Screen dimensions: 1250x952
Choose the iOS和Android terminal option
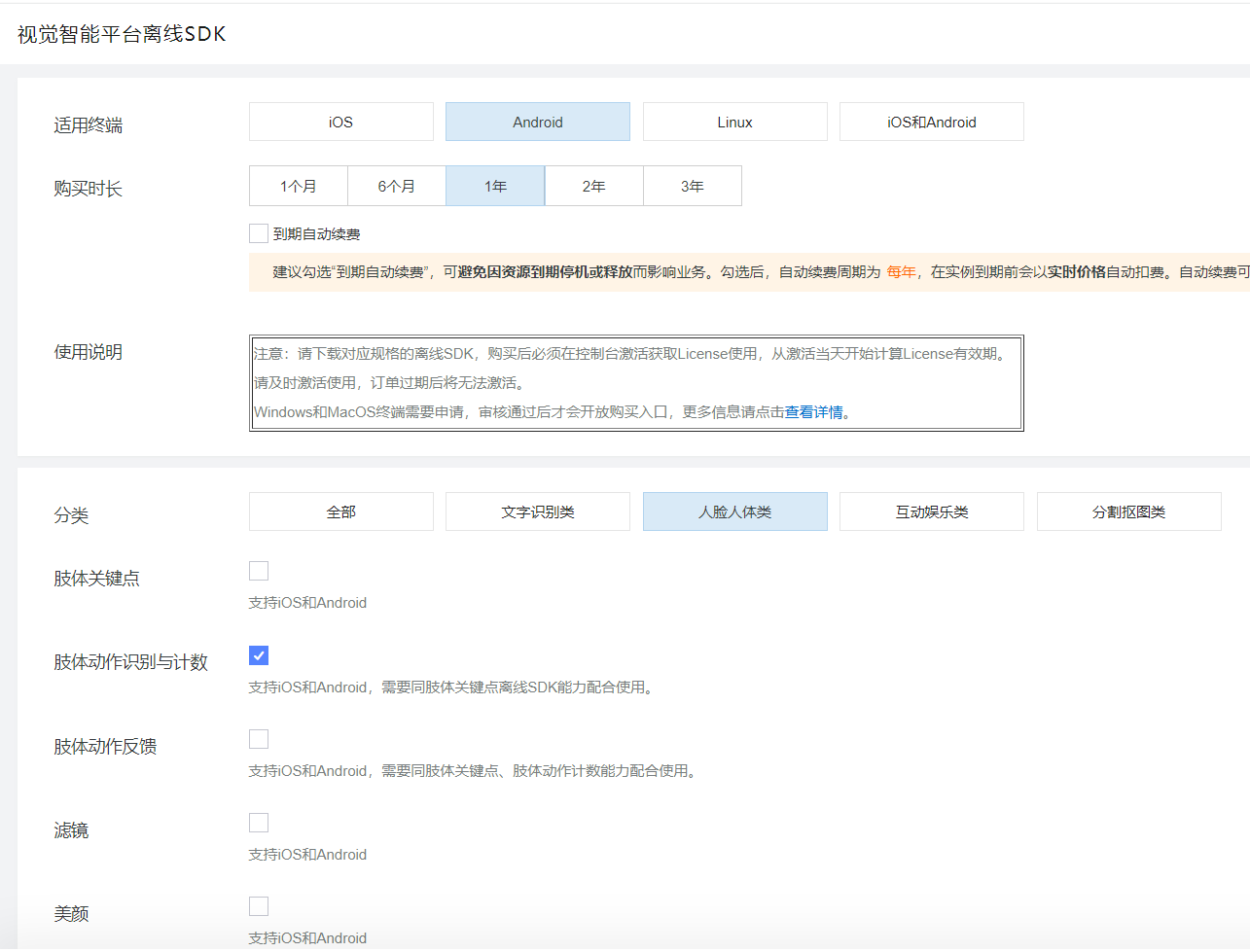click(932, 122)
